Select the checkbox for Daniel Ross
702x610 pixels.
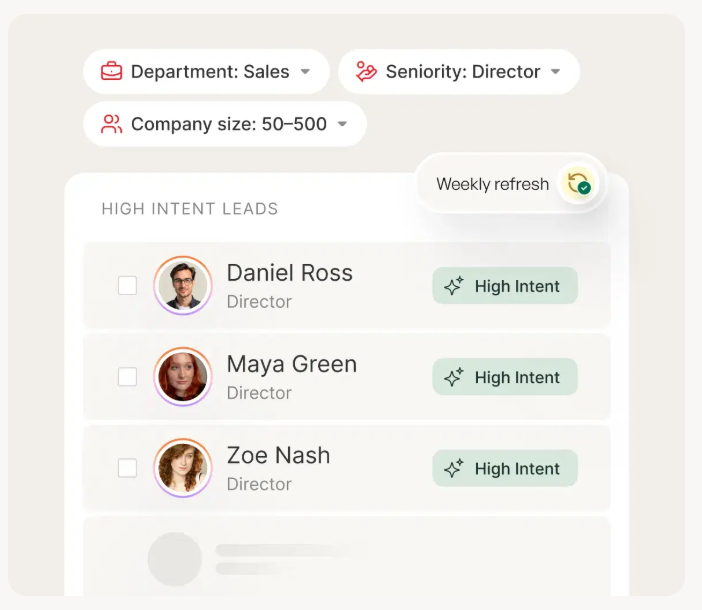128,286
